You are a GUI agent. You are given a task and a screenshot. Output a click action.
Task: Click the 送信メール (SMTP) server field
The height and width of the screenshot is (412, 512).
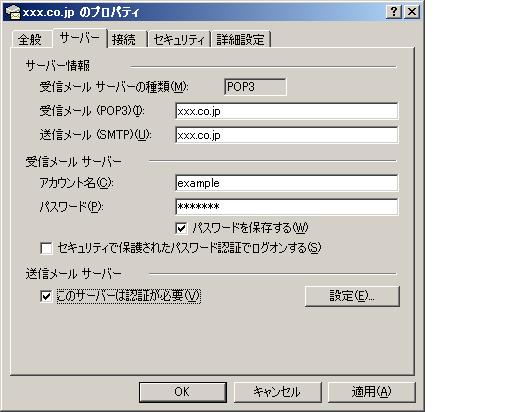pos(287,135)
